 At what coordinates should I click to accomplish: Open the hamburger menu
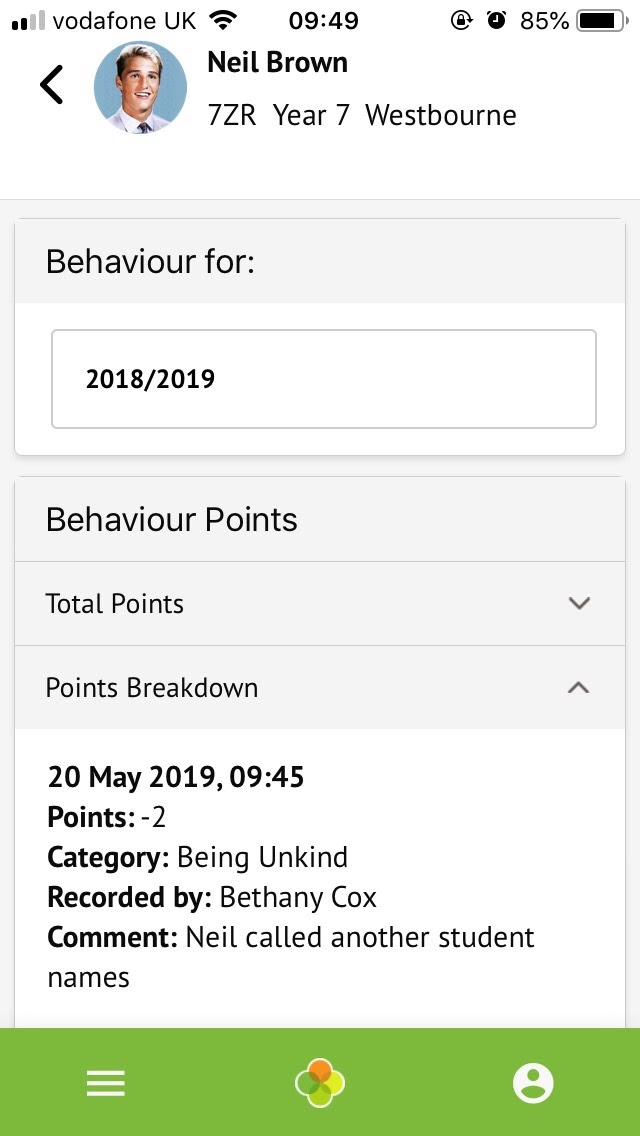[x=106, y=1083]
